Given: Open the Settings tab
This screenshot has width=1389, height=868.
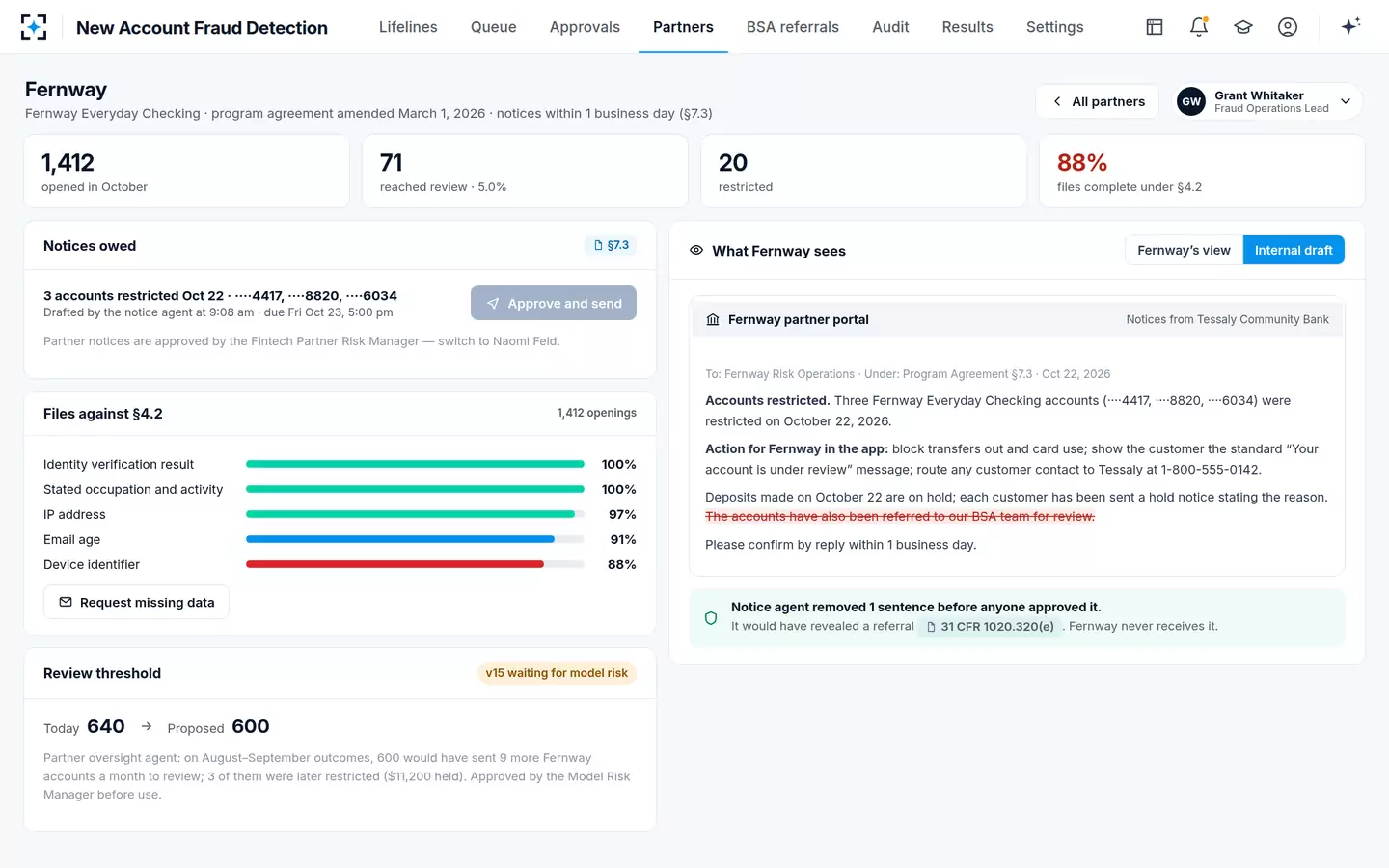Looking at the screenshot, I should 1054,27.
